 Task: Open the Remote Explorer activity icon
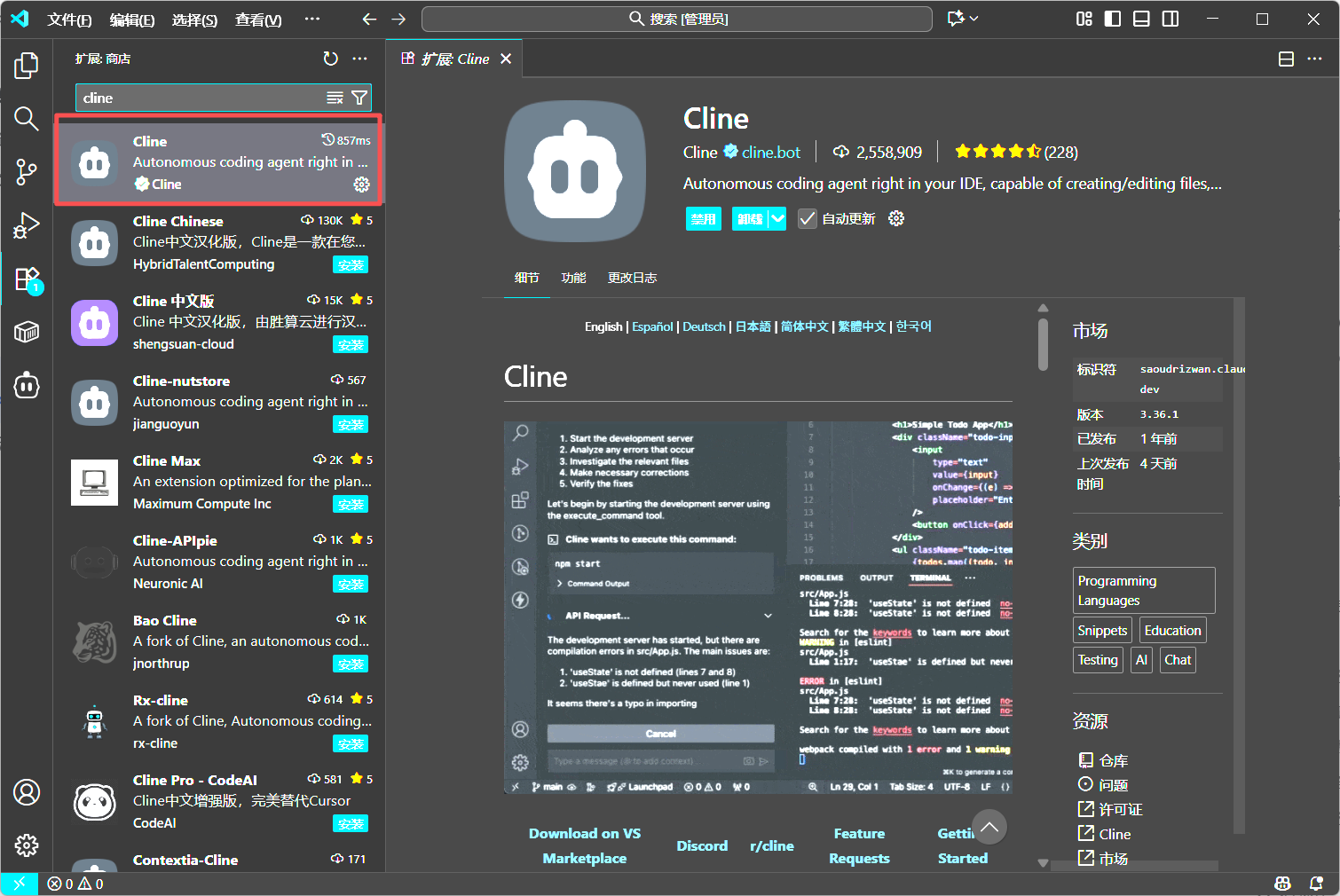click(x=27, y=332)
